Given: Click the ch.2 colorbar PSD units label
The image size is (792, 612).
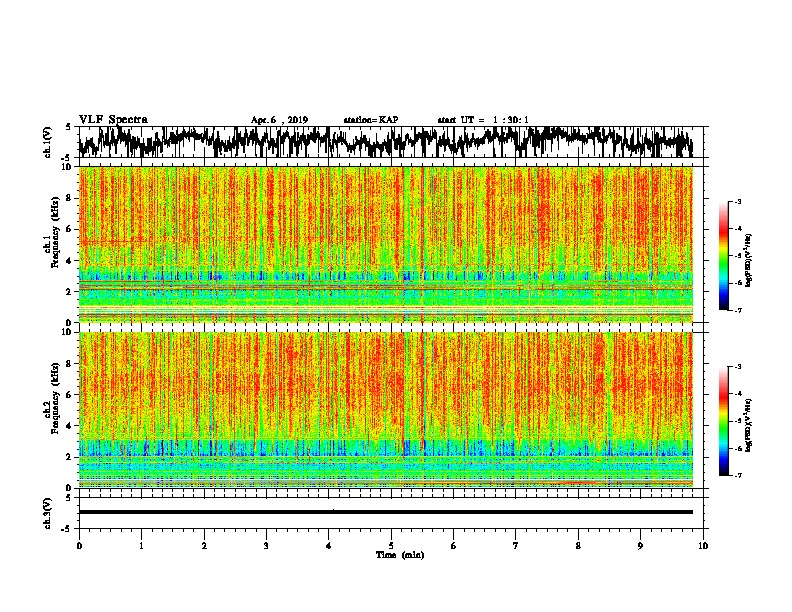Looking at the screenshot, I should [x=749, y=425].
